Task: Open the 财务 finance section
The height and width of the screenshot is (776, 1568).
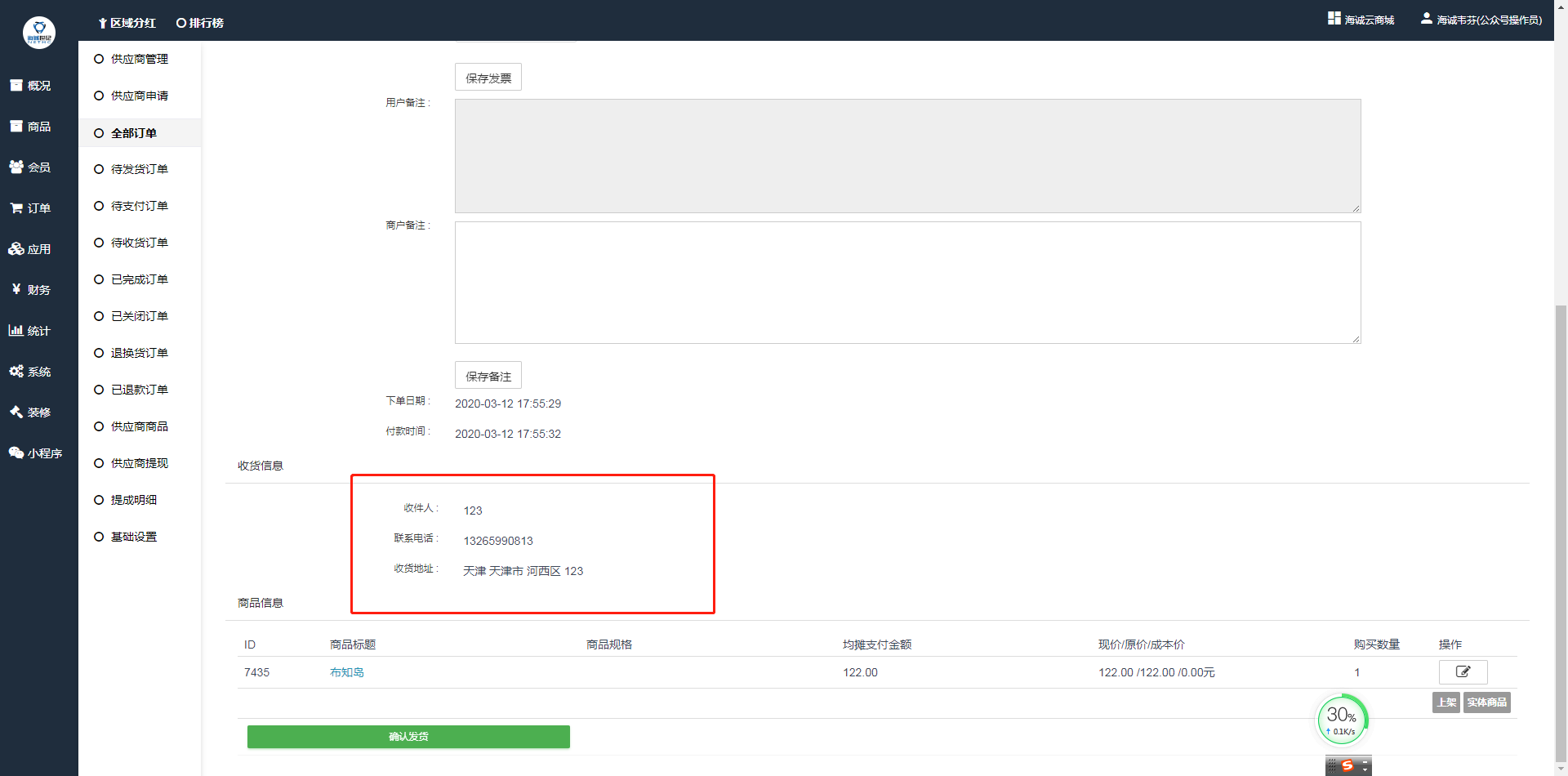Action: (x=30, y=290)
